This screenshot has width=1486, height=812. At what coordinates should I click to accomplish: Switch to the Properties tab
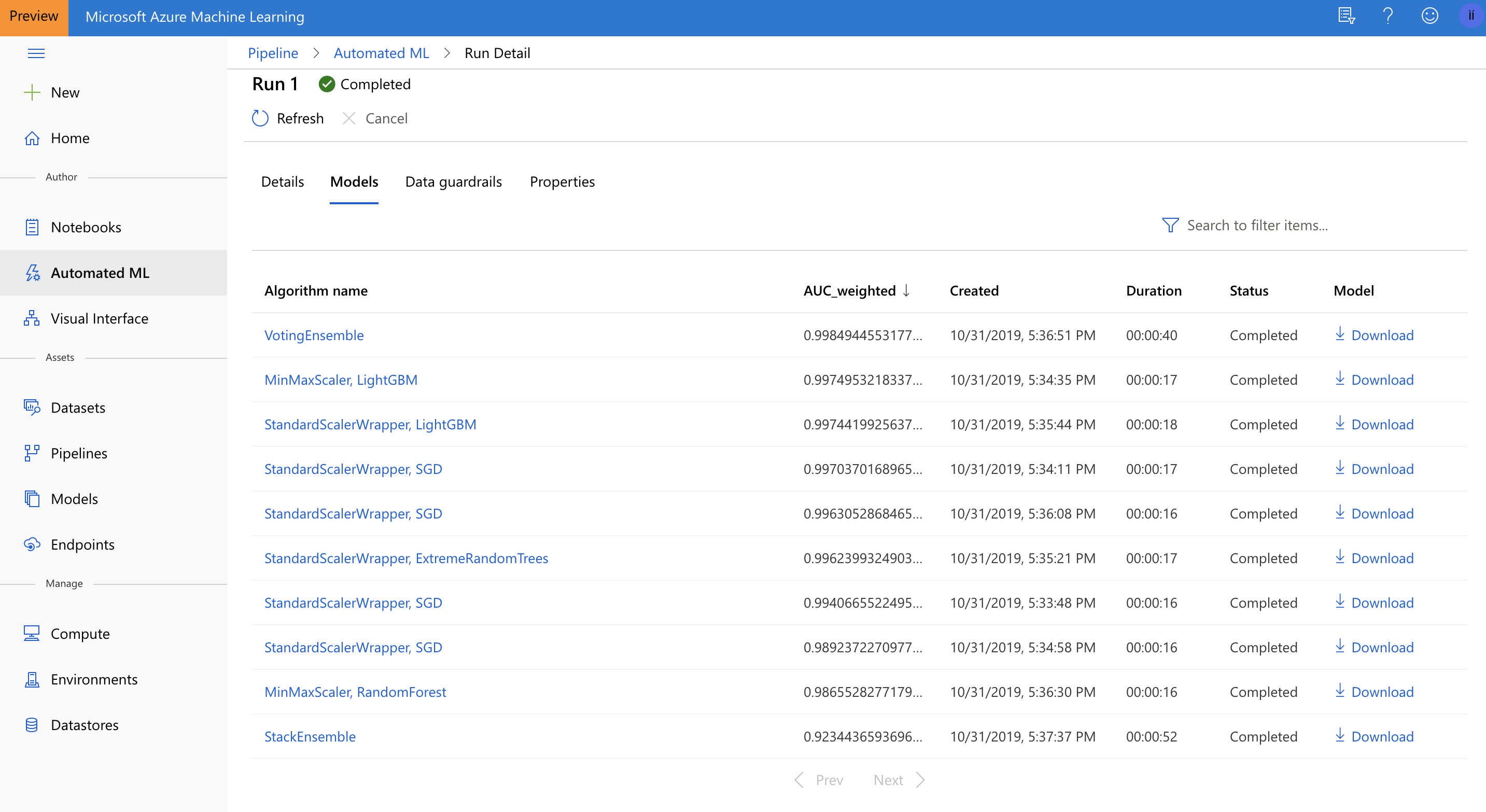[562, 181]
